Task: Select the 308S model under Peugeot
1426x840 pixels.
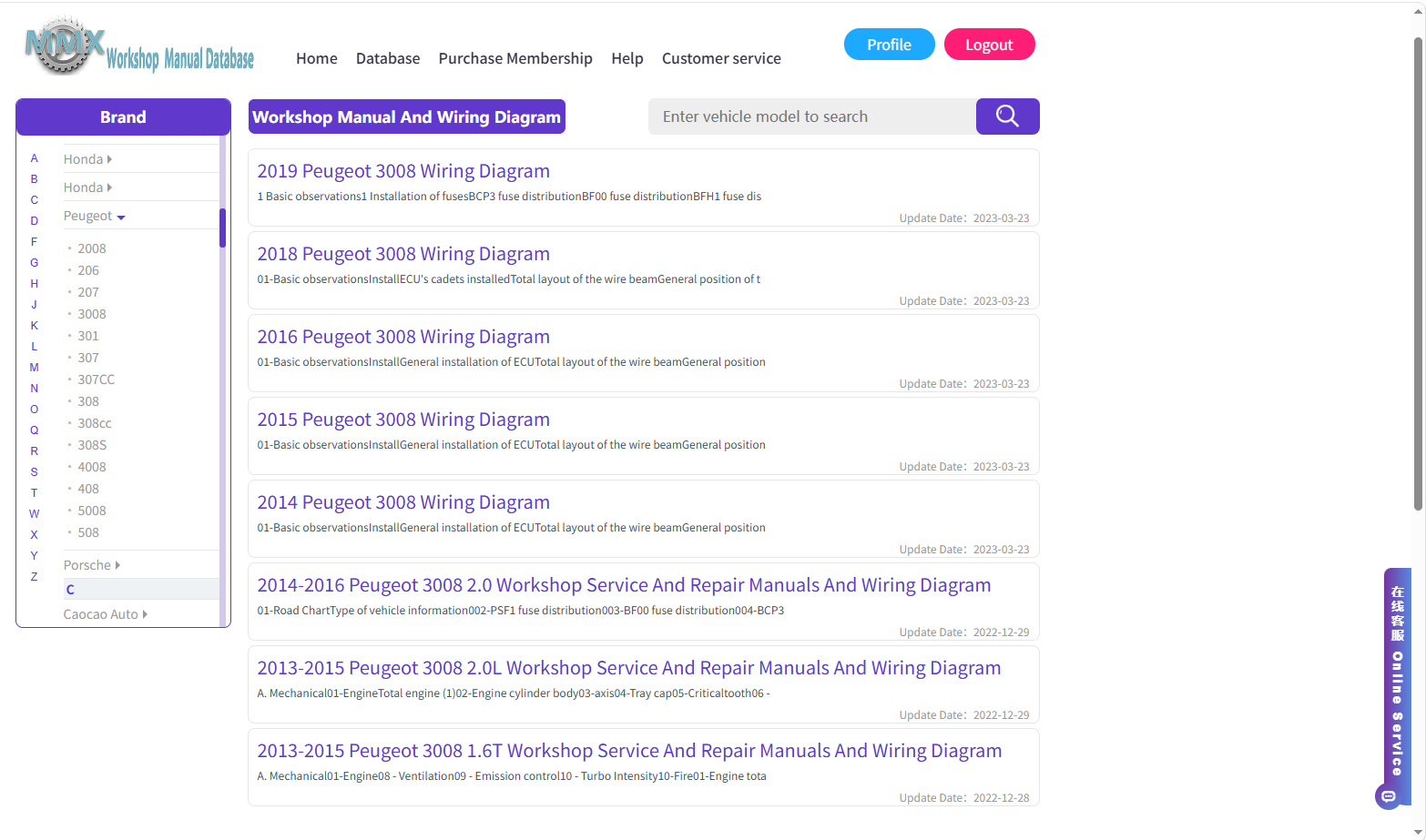Action: pyautogui.click(x=92, y=445)
